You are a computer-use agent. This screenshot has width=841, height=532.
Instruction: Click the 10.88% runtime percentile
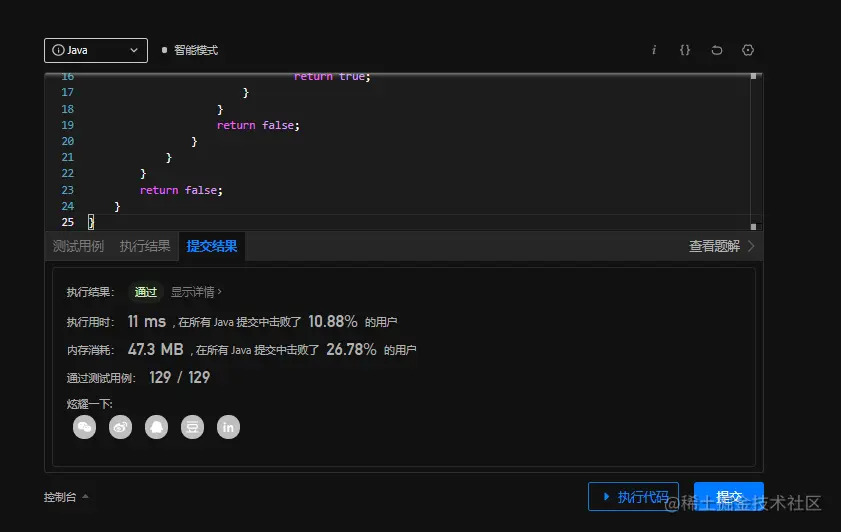[333, 321]
